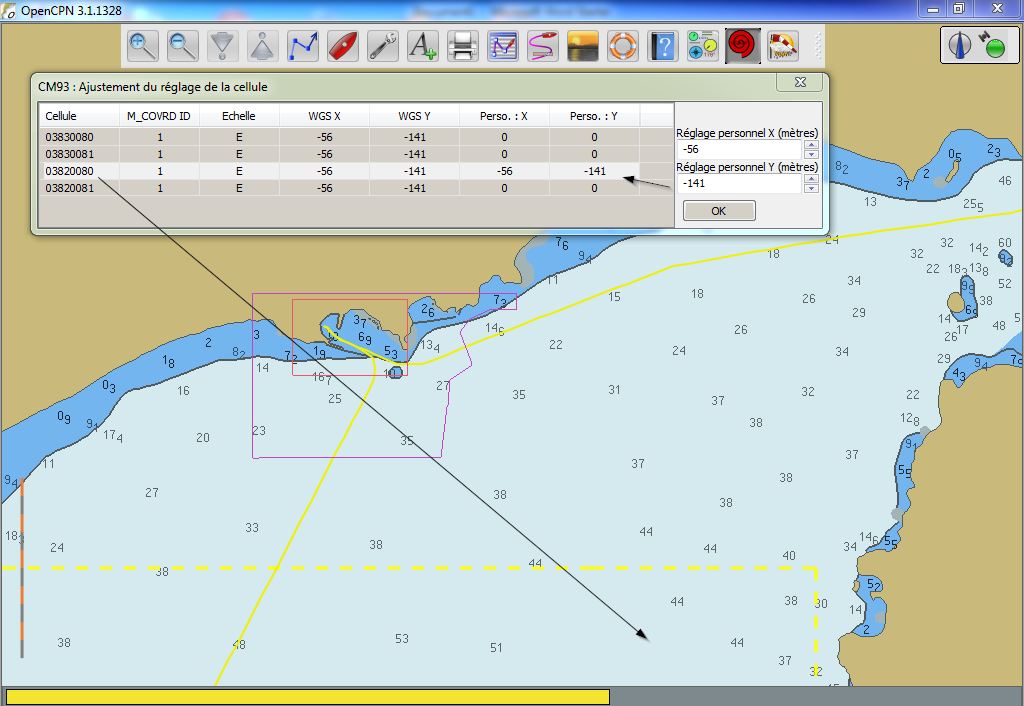
Task: Click the WGS X column header
Action: (x=325, y=116)
